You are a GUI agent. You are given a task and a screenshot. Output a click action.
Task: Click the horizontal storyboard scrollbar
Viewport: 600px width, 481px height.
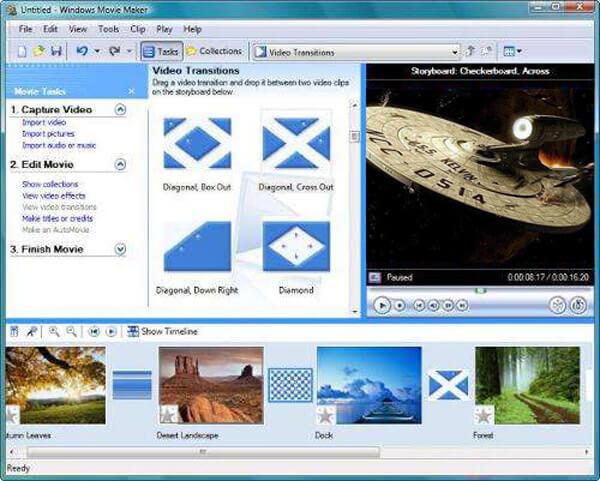point(203,452)
